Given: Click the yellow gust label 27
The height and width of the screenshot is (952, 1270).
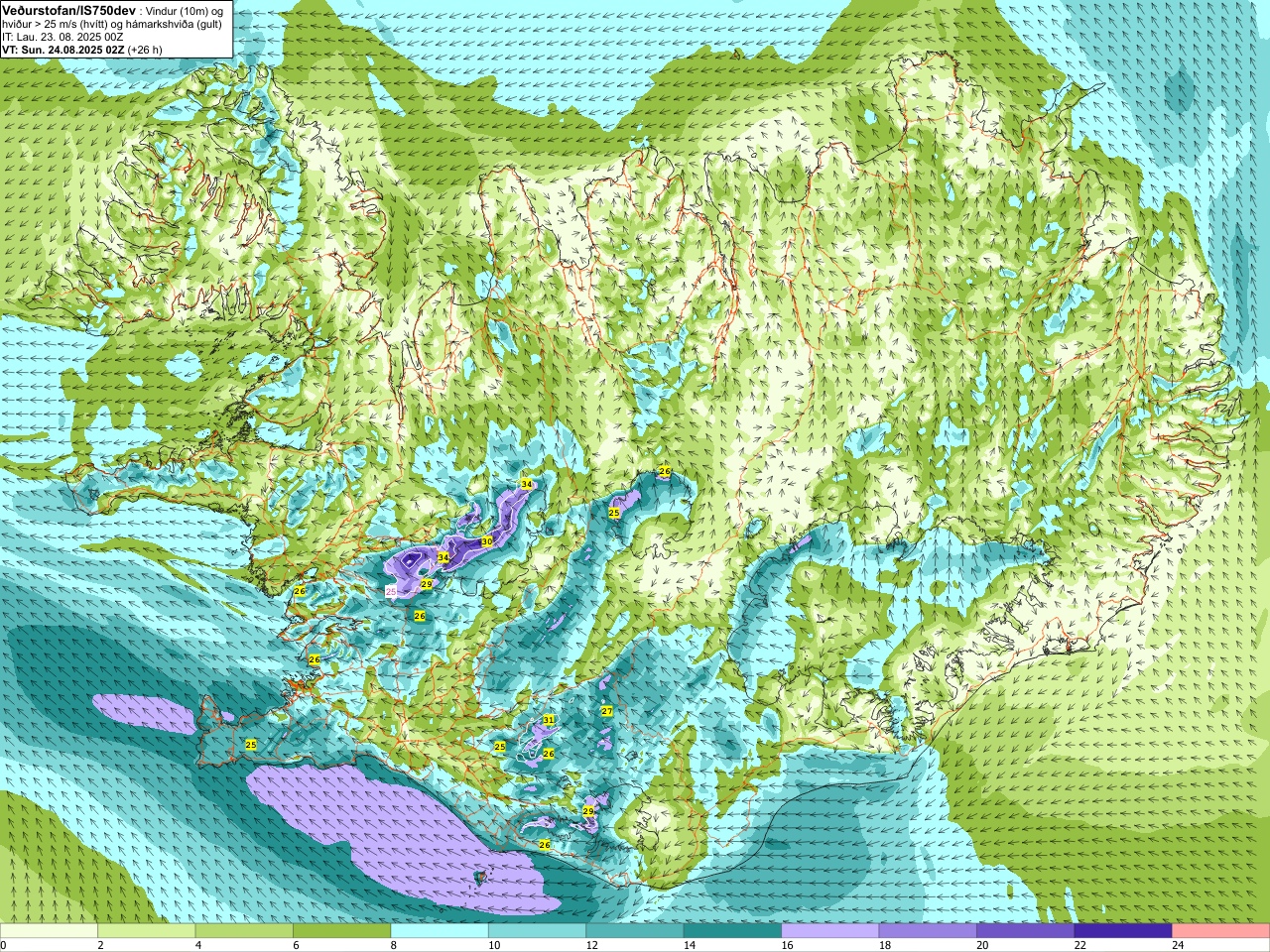Looking at the screenshot, I should 607,711.
